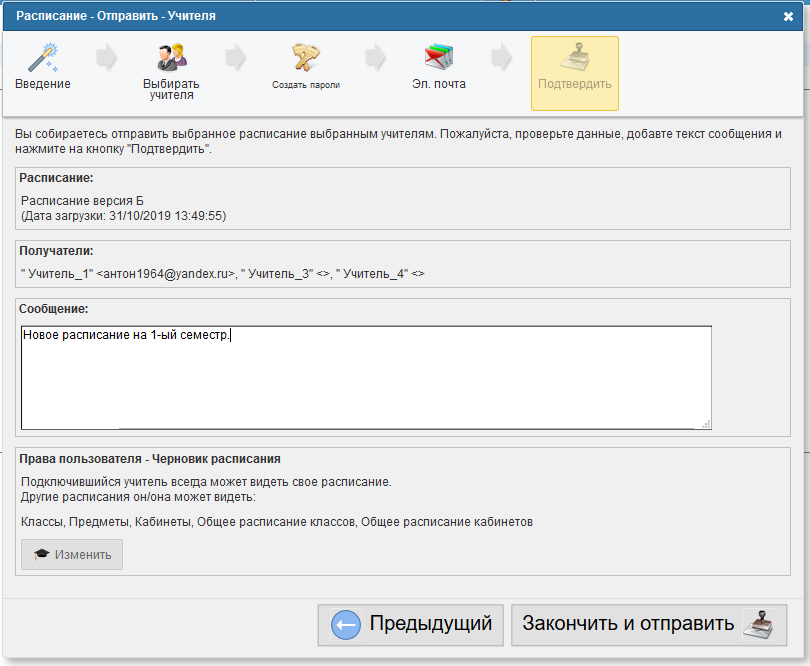The image size is (810, 666).
Task: Click the graduation cap icon on Изменить
Action: 41,555
